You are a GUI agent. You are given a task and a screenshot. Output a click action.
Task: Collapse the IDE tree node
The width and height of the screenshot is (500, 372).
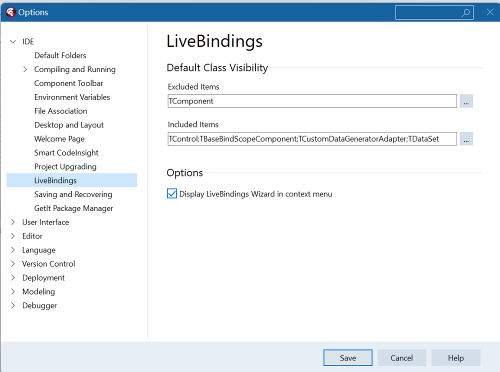point(13,42)
